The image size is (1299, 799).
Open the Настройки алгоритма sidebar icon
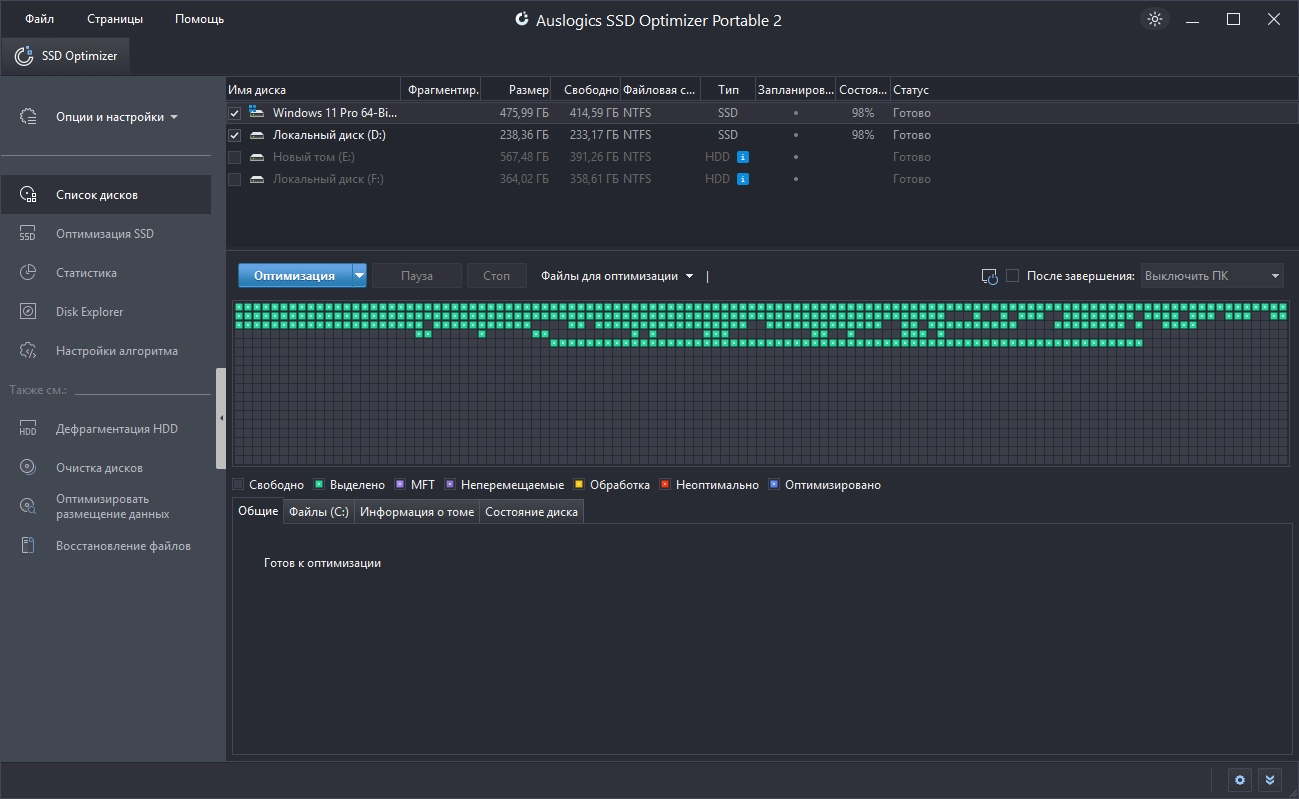pos(28,351)
